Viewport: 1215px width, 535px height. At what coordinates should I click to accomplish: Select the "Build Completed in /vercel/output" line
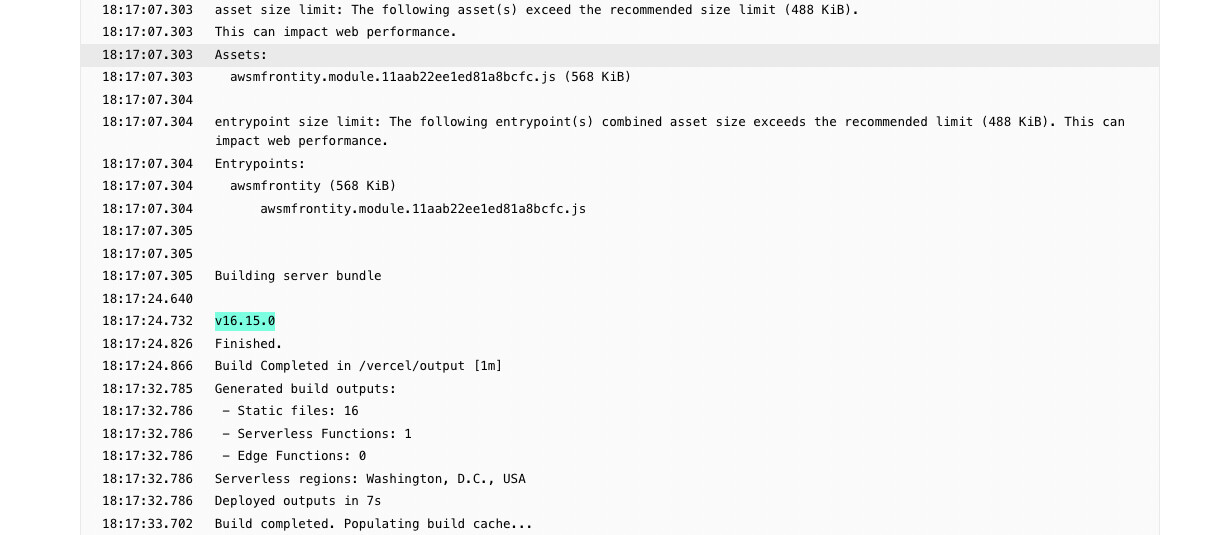(x=358, y=366)
